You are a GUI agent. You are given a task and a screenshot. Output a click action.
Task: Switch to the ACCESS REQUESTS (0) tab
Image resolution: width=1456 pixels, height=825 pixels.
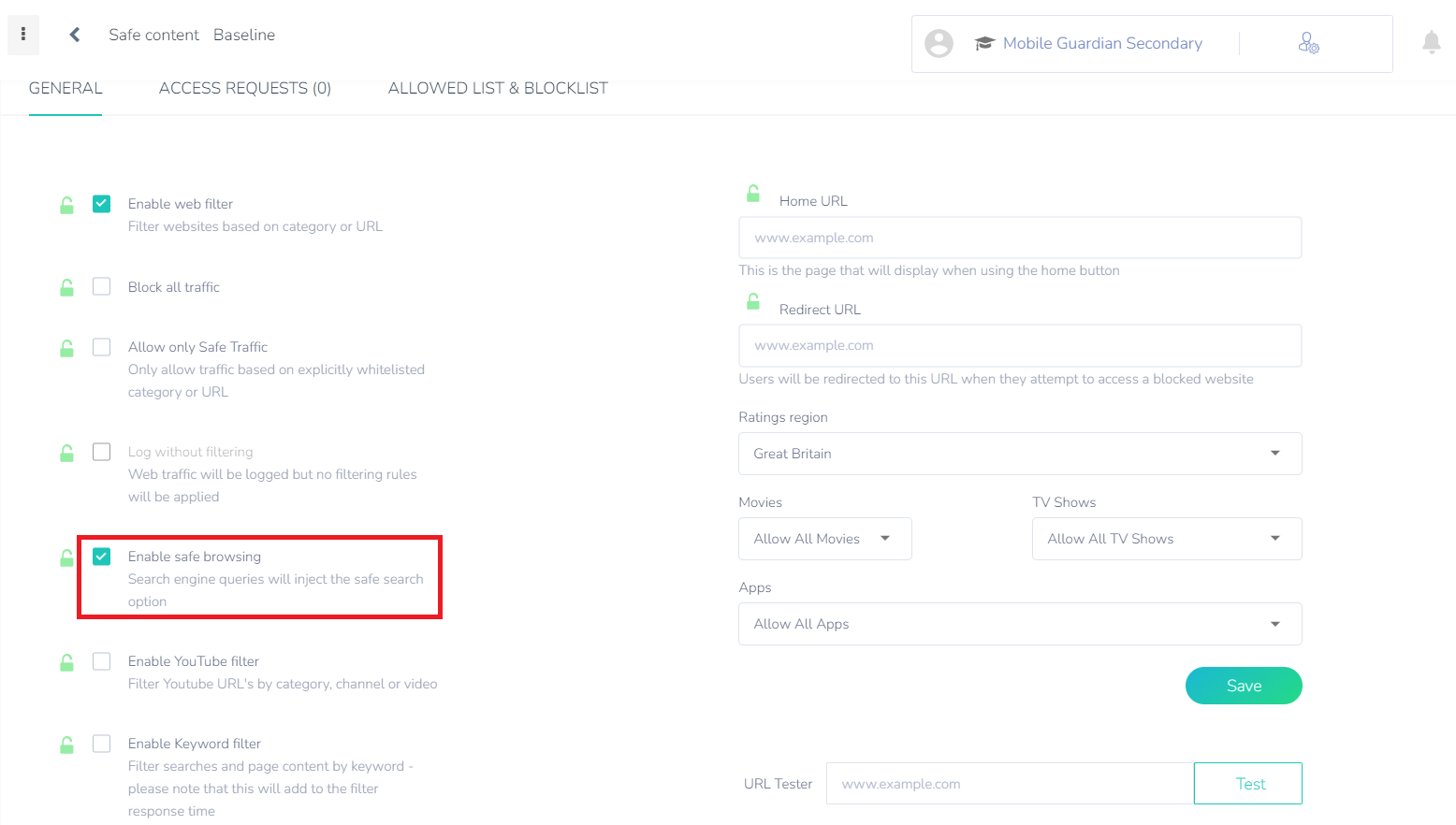pos(245,89)
